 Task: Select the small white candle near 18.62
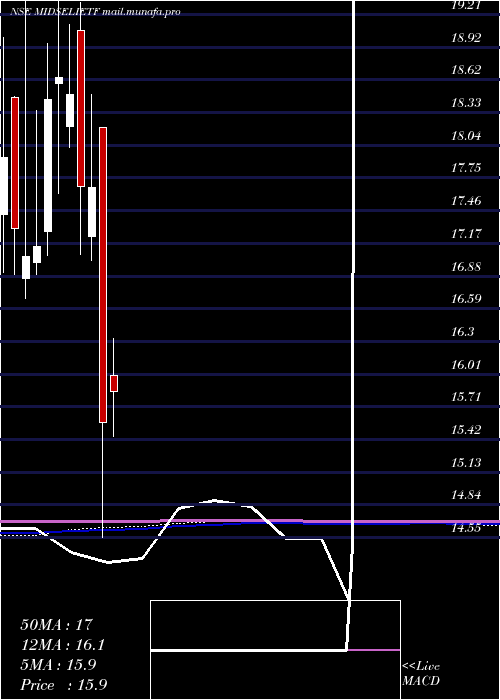59,80
